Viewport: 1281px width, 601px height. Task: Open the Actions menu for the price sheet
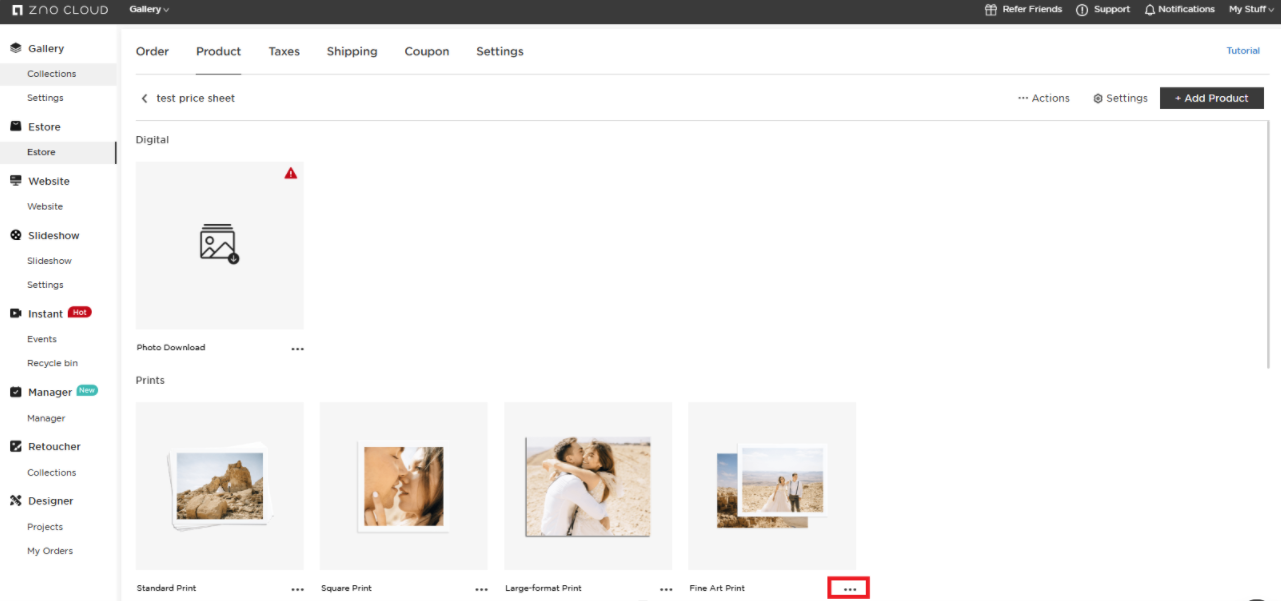(1043, 98)
